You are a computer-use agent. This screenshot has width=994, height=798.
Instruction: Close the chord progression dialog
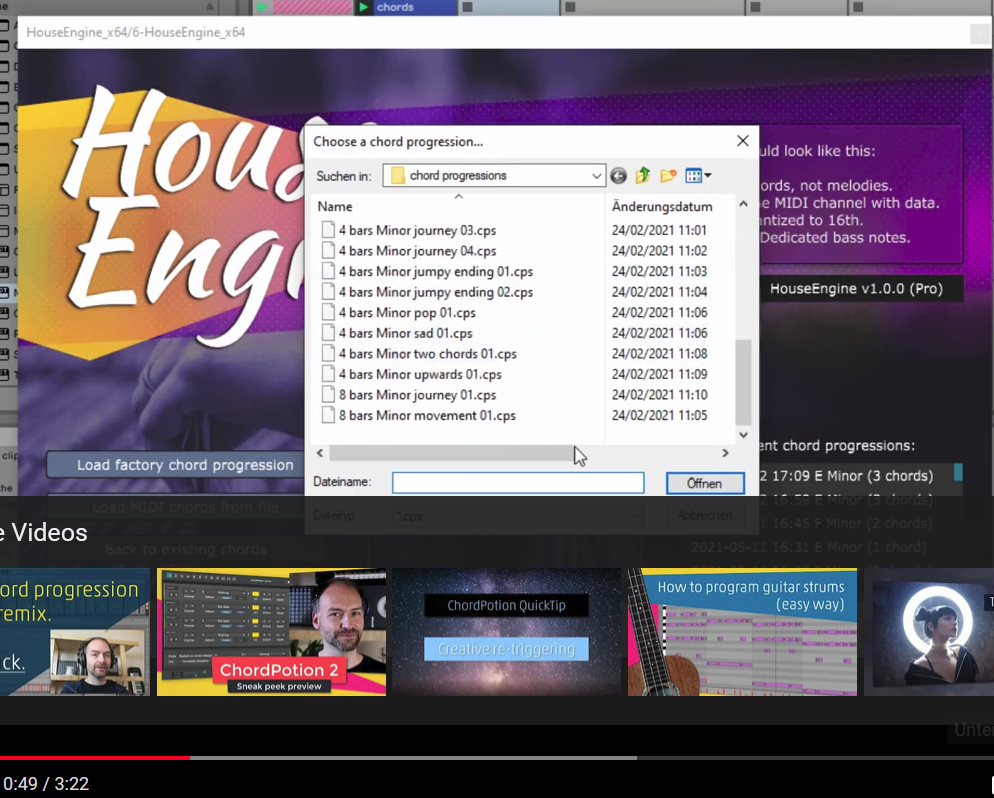pyautogui.click(x=743, y=142)
